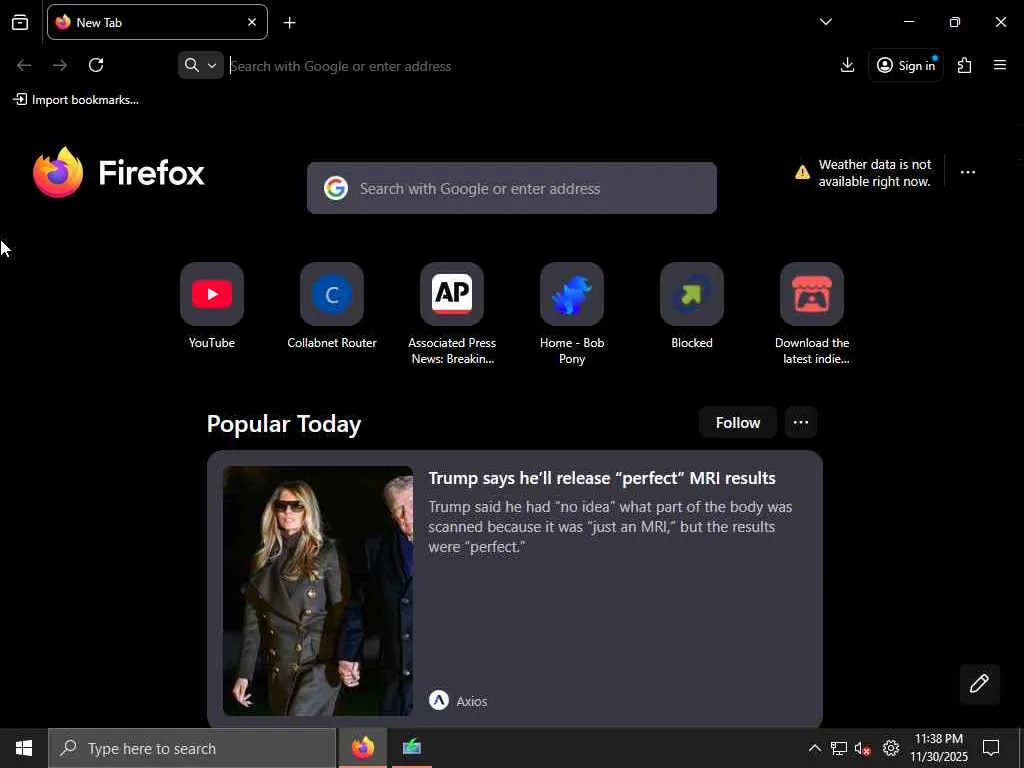Click the second pinned taskbar app icon
1024x768 pixels.
[x=411, y=748]
